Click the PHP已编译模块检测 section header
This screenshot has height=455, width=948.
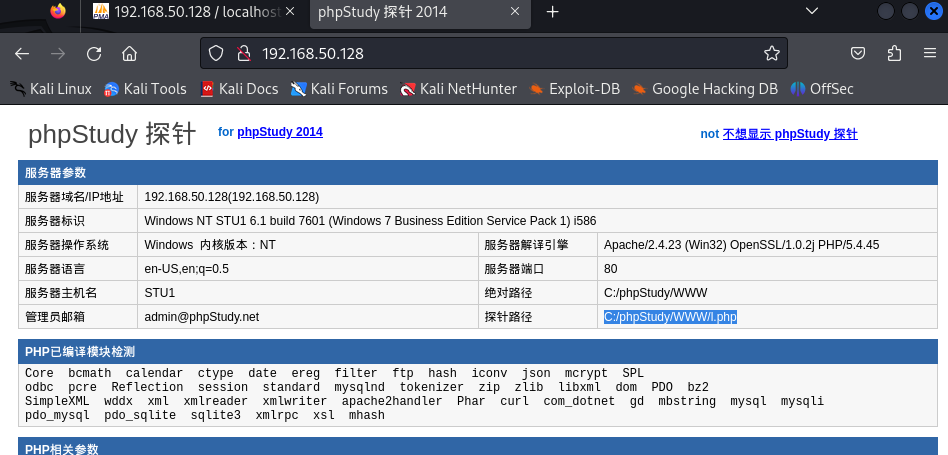pyautogui.click(x=478, y=352)
